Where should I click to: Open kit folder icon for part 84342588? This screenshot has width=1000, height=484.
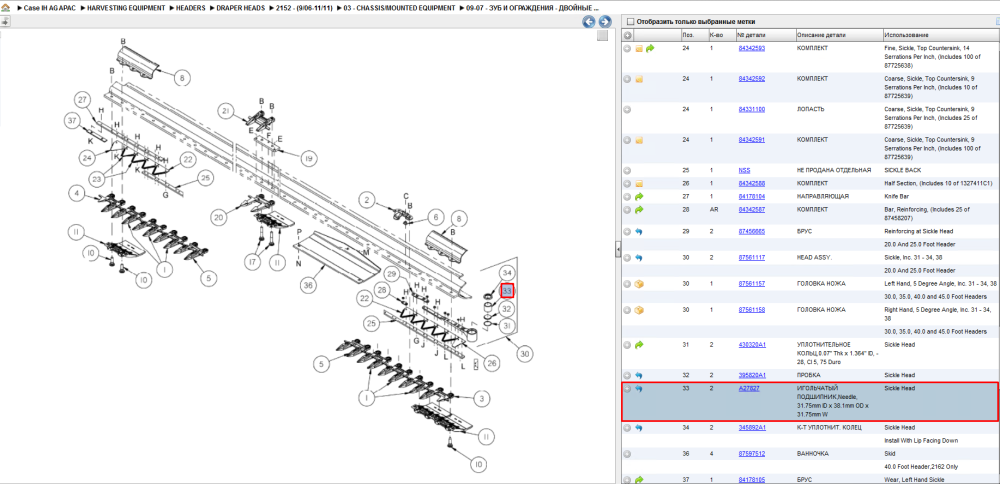(x=639, y=184)
